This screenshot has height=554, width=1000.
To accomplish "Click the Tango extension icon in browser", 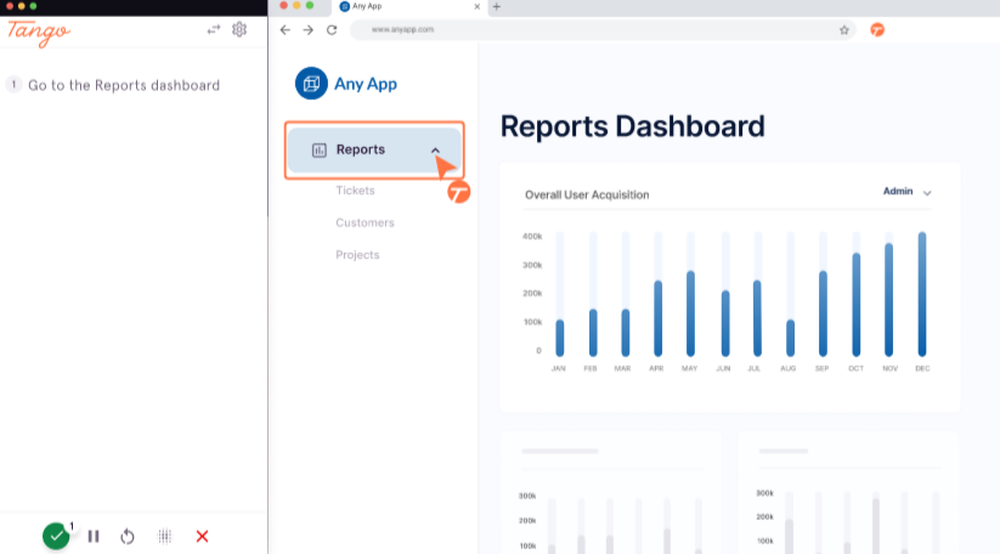I will point(878,30).
